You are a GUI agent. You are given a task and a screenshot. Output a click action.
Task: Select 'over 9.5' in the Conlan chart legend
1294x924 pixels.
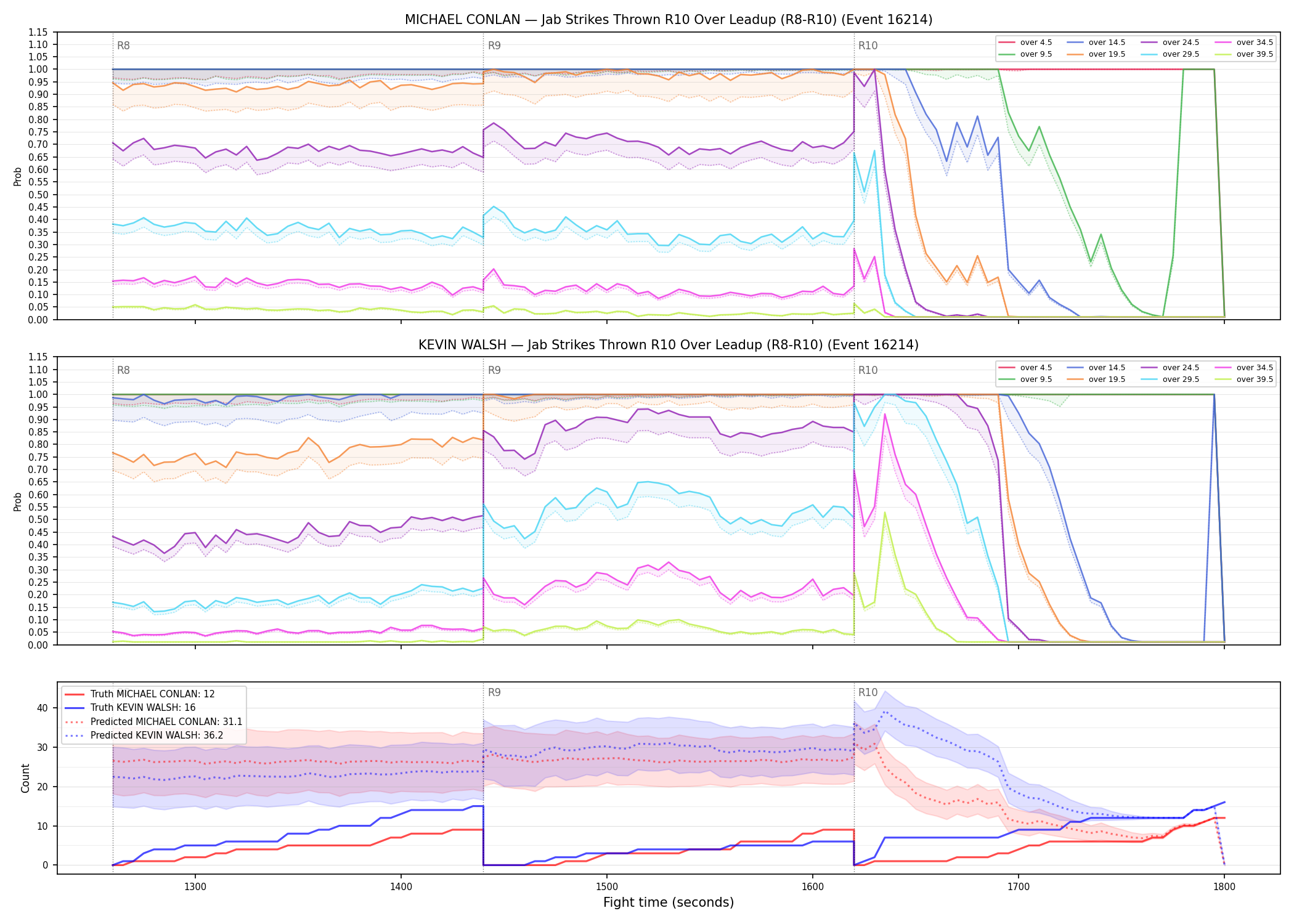(1025, 54)
